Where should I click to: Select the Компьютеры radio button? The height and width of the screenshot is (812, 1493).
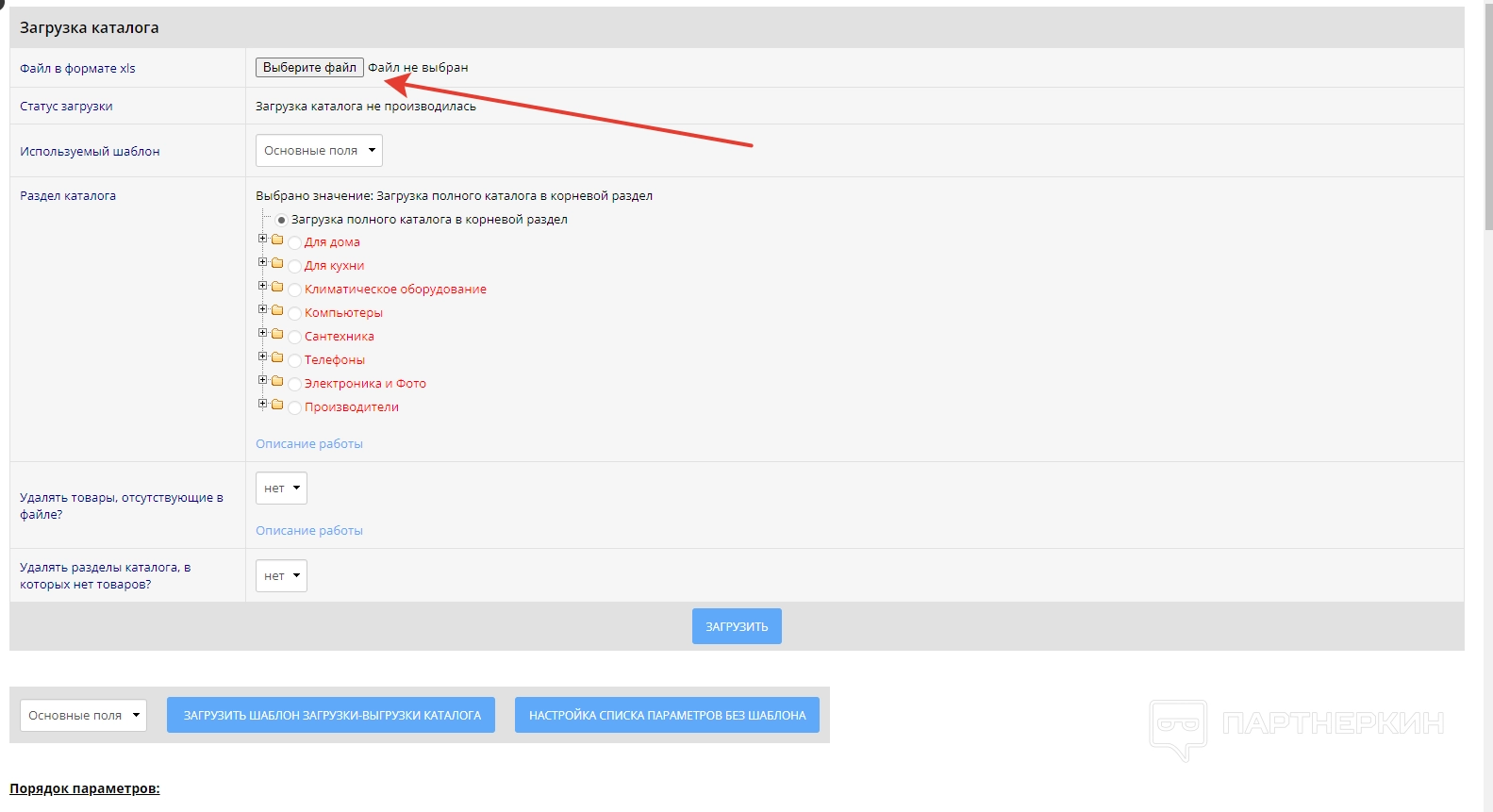click(x=295, y=314)
